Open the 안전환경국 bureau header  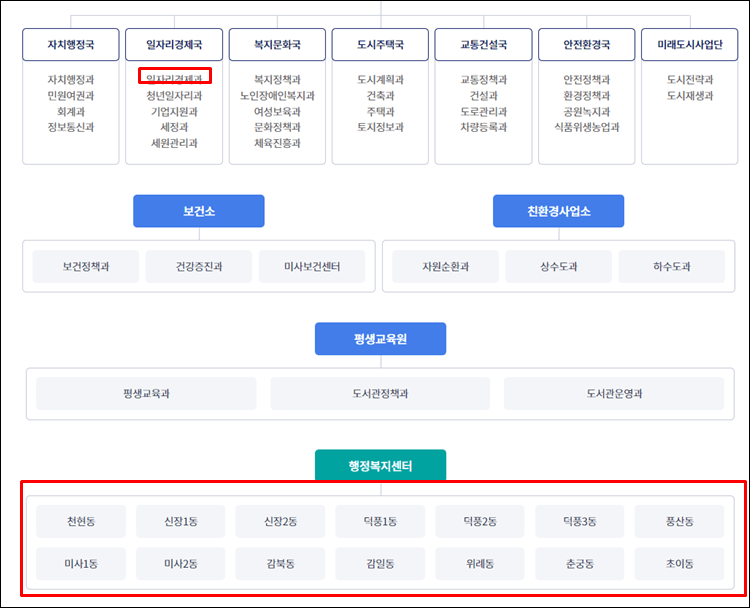tap(587, 44)
